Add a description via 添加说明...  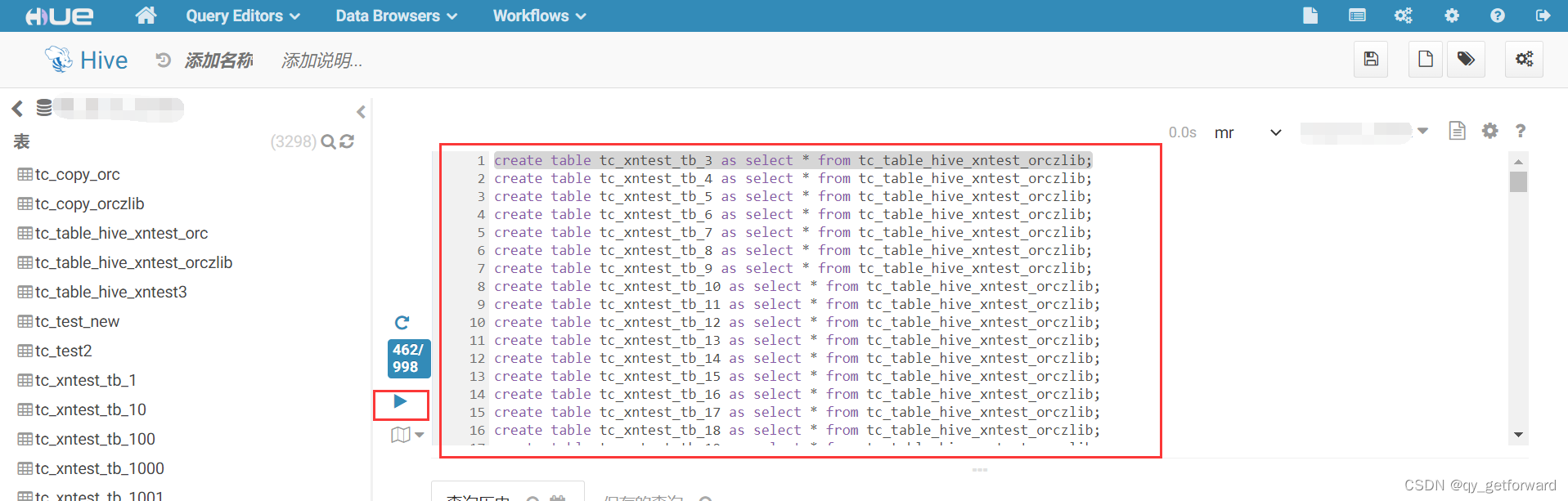321,60
